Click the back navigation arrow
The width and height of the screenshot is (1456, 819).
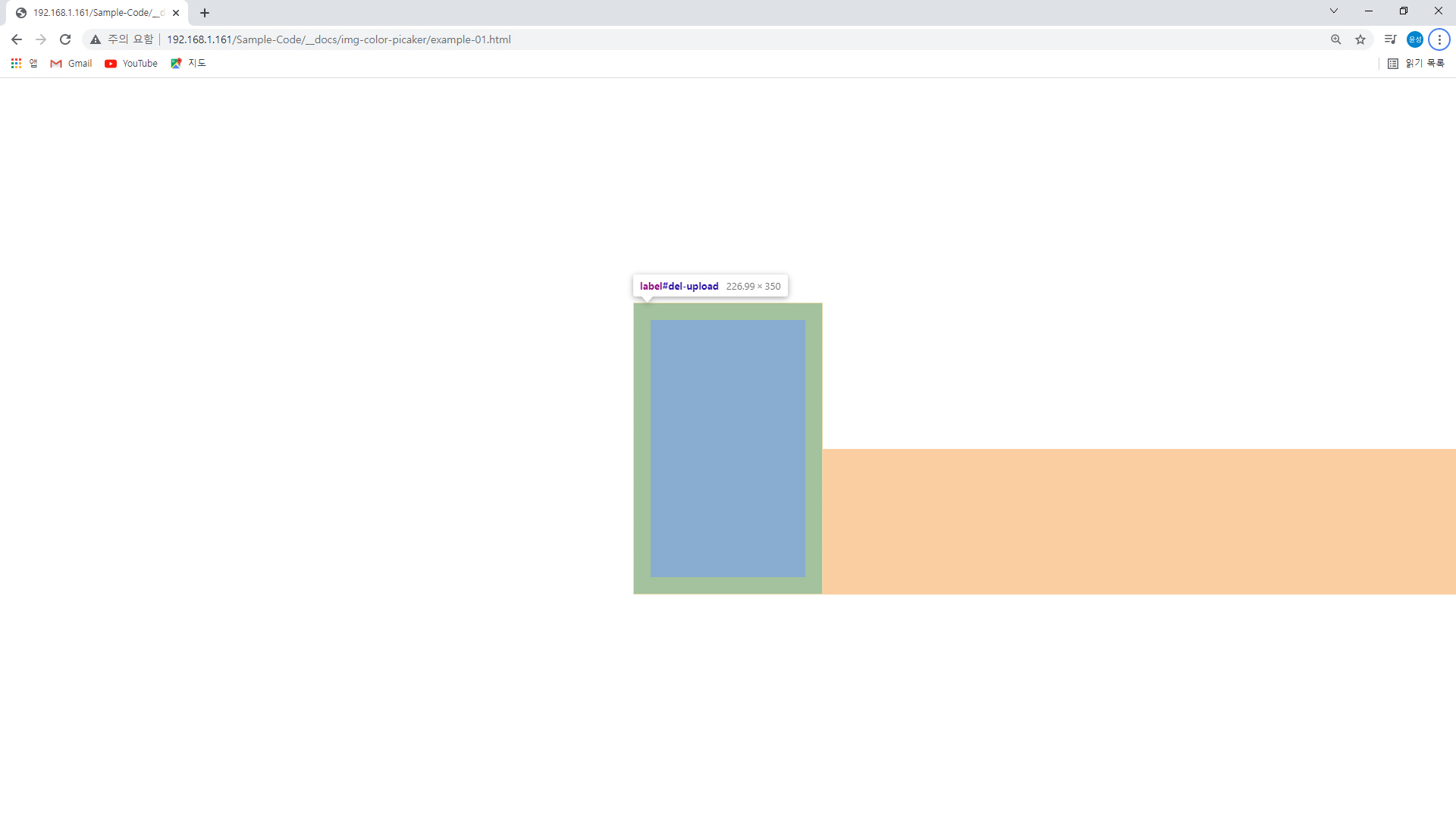click(17, 39)
